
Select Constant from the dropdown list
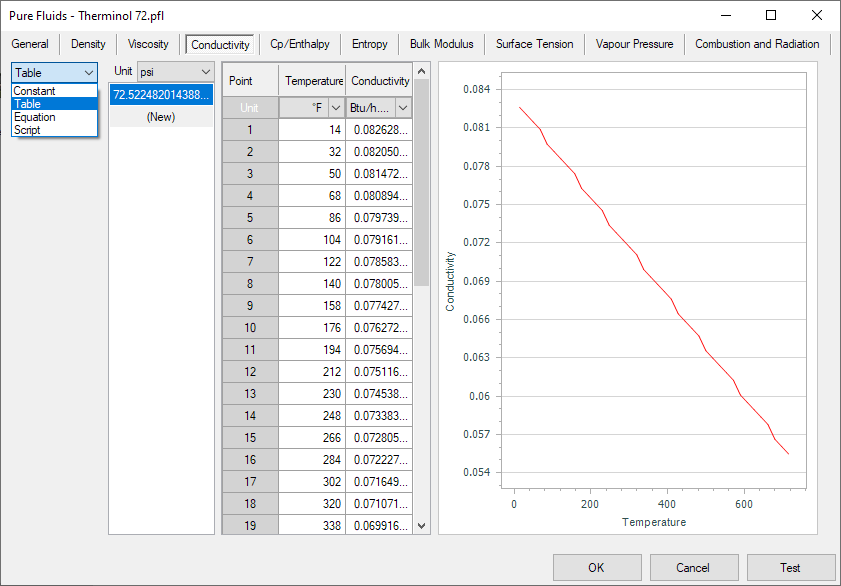(35, 91)
